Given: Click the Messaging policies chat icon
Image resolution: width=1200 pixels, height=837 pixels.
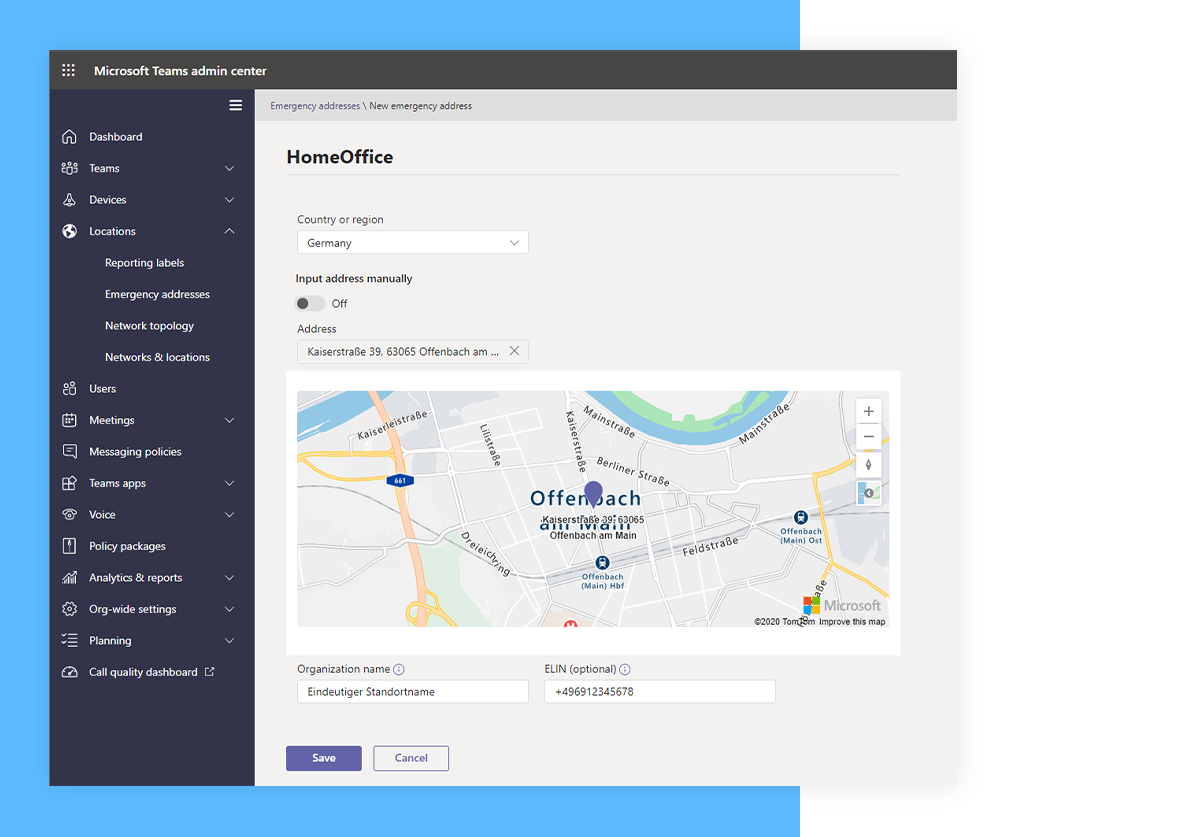Looking at the screenshot, I should point(69,452).
